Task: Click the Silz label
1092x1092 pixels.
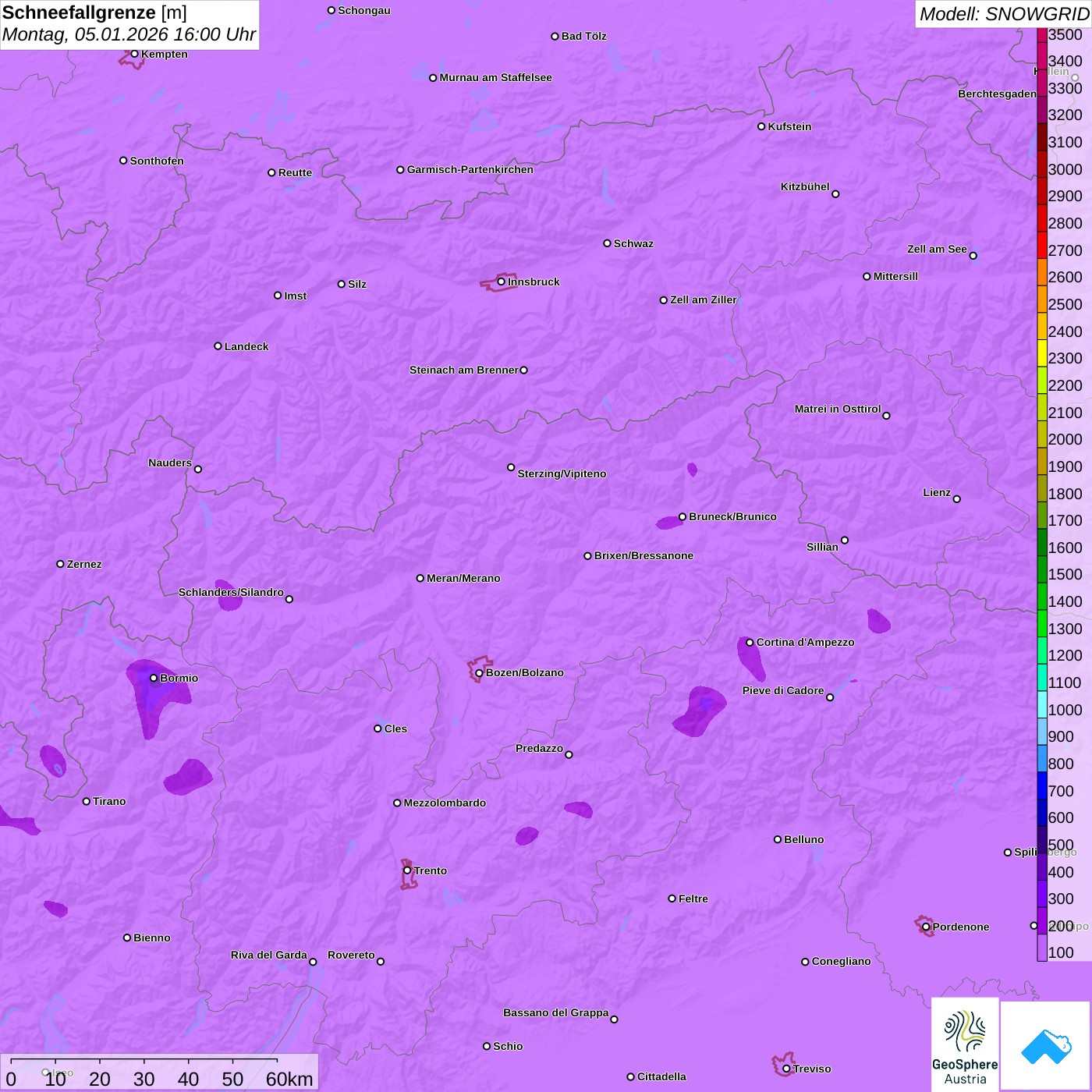Action: coord(357,284)
